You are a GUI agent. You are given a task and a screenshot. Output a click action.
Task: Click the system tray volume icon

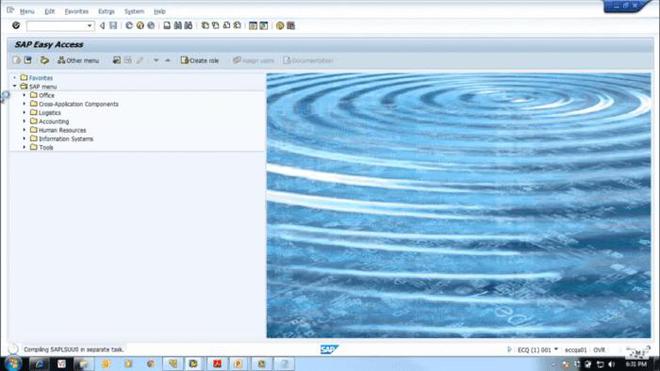[x=612, y=364]
